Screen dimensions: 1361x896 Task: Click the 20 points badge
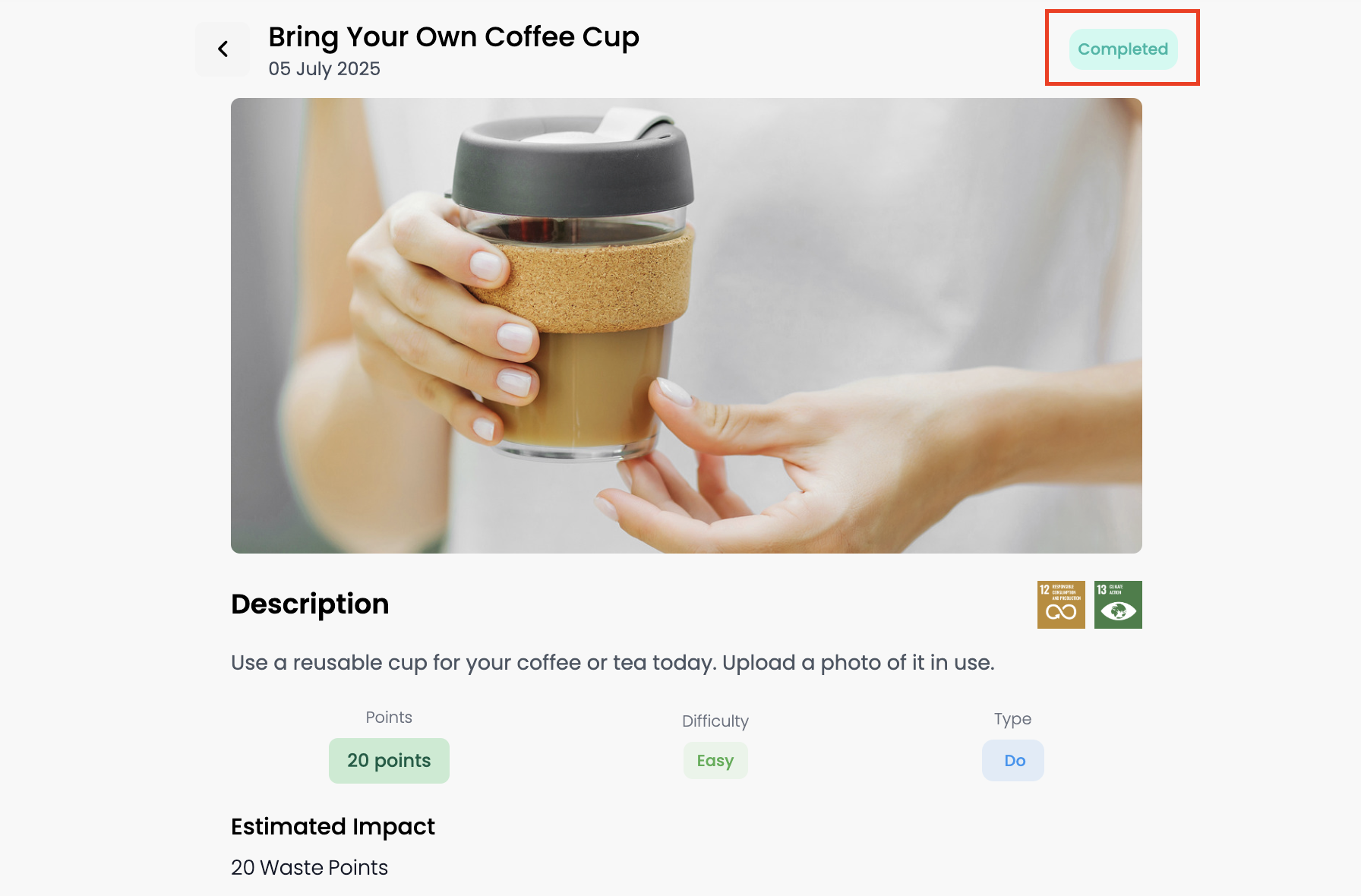(389, 760)
